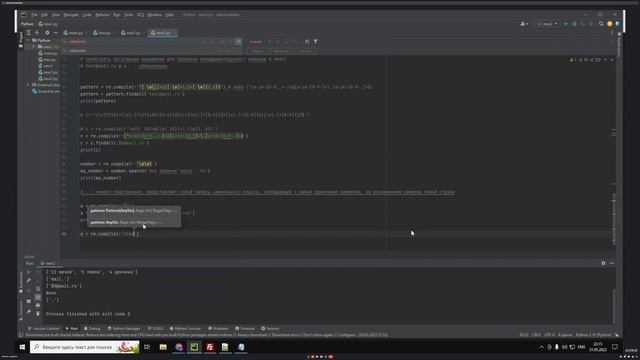Image resolution: width=640 pixels, height=360 pixels.
Task: Click the Python interpreter status bar entry
Action: point(593,335)
